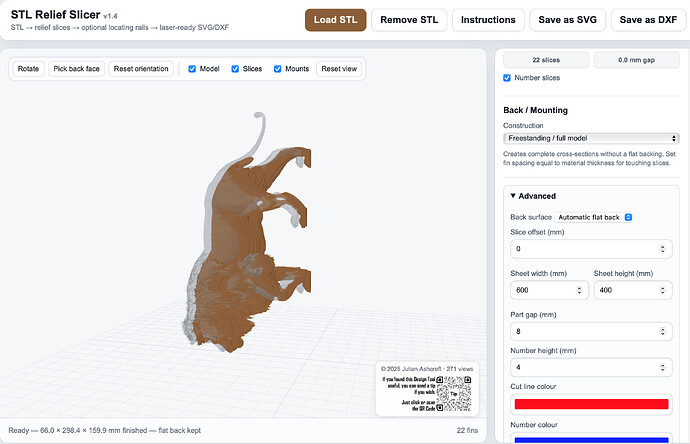Export with Save as DXF

[x=648, y=20]
